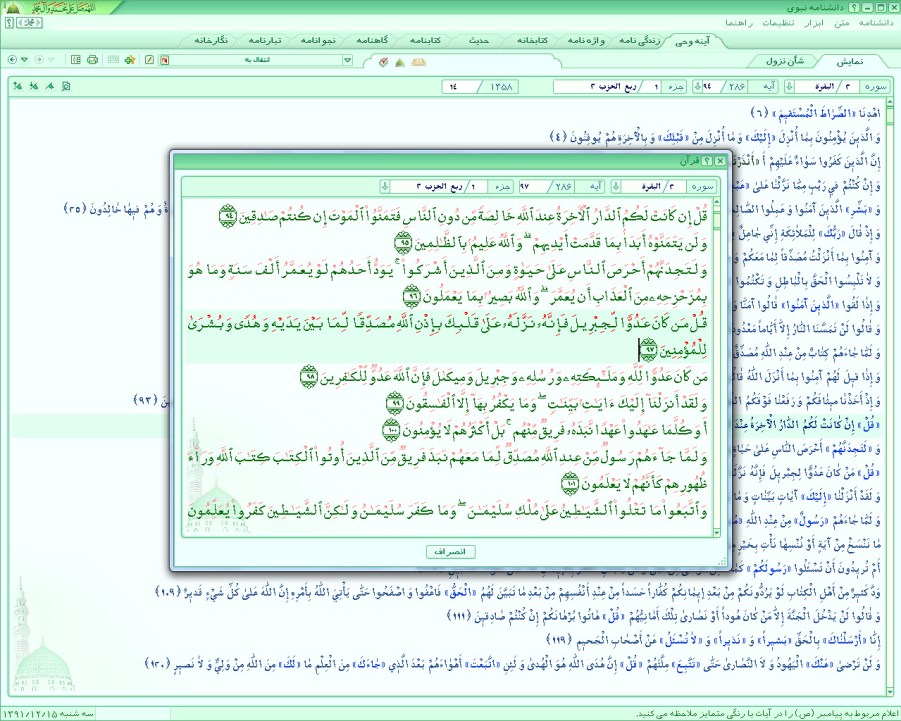Click the forward navigation arrow icon
Image resolution: width=901 pixels, height=721 pixels.
click(x=39, y=60)
